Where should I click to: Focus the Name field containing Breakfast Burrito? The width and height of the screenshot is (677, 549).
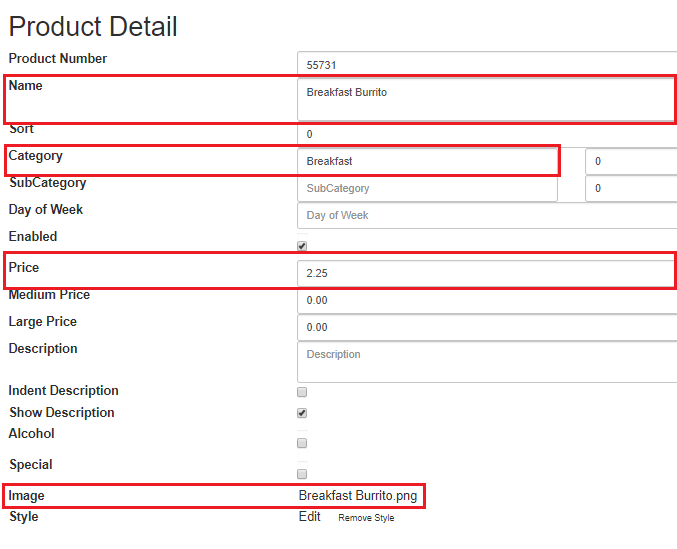click(485, 100)
